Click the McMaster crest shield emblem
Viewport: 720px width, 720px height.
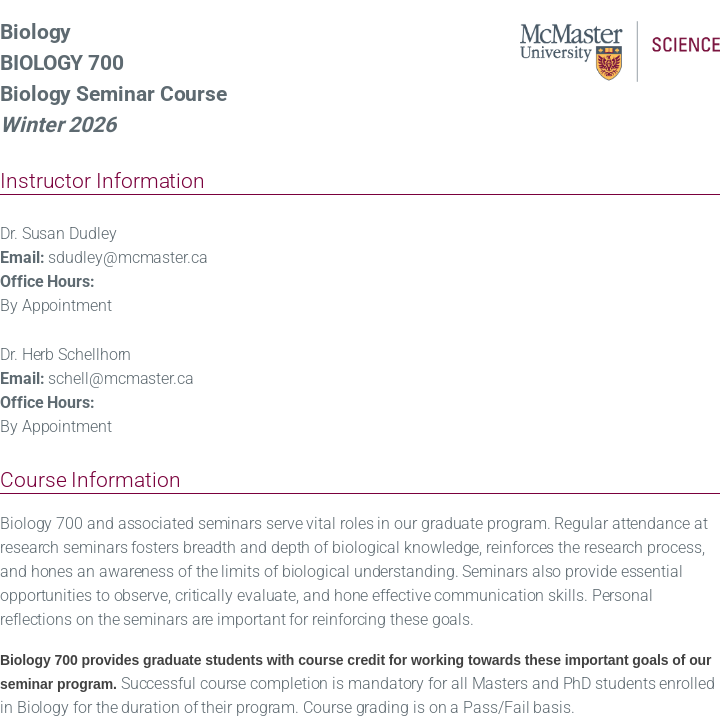[609, 63]
